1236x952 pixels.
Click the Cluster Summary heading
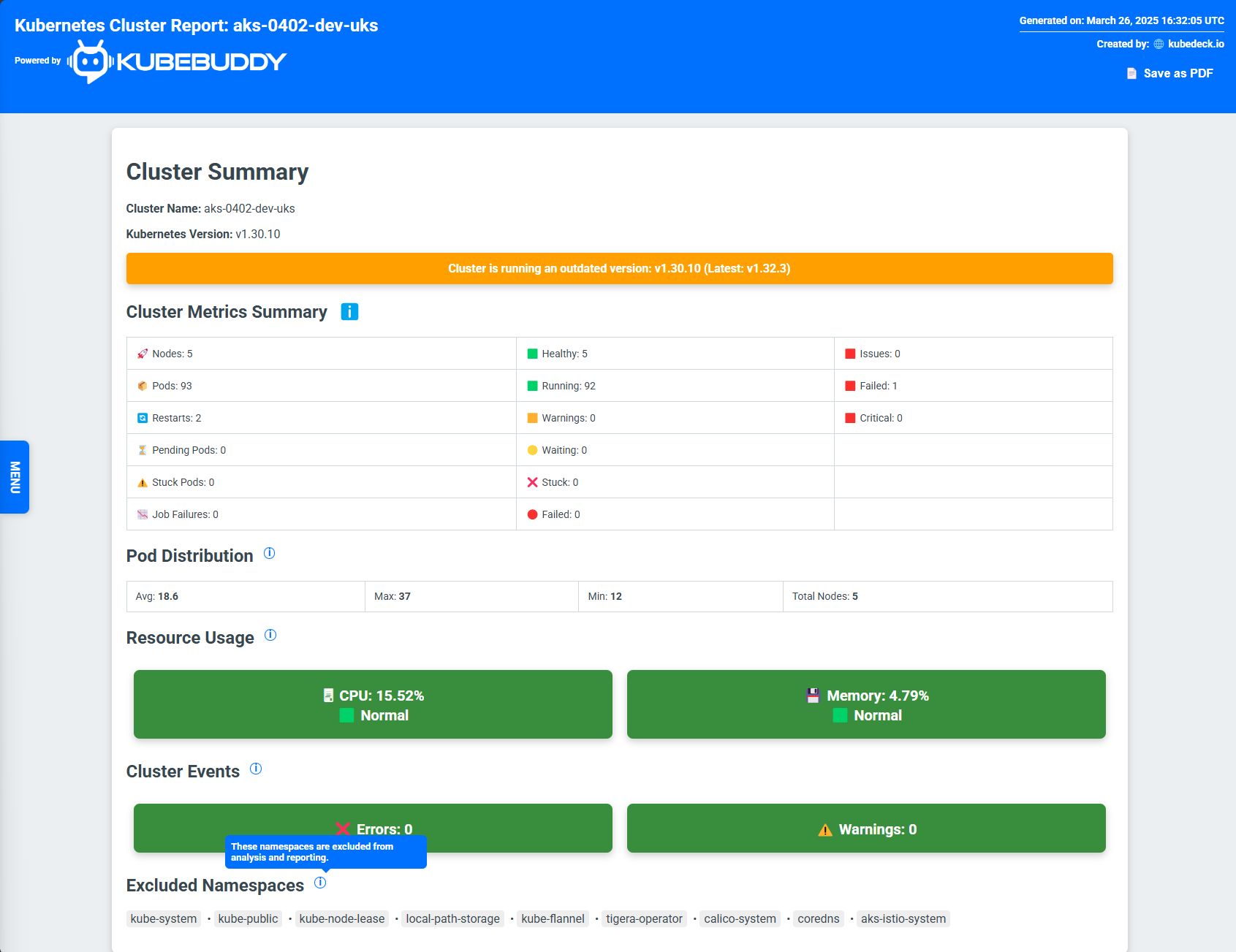coord(217,172)
